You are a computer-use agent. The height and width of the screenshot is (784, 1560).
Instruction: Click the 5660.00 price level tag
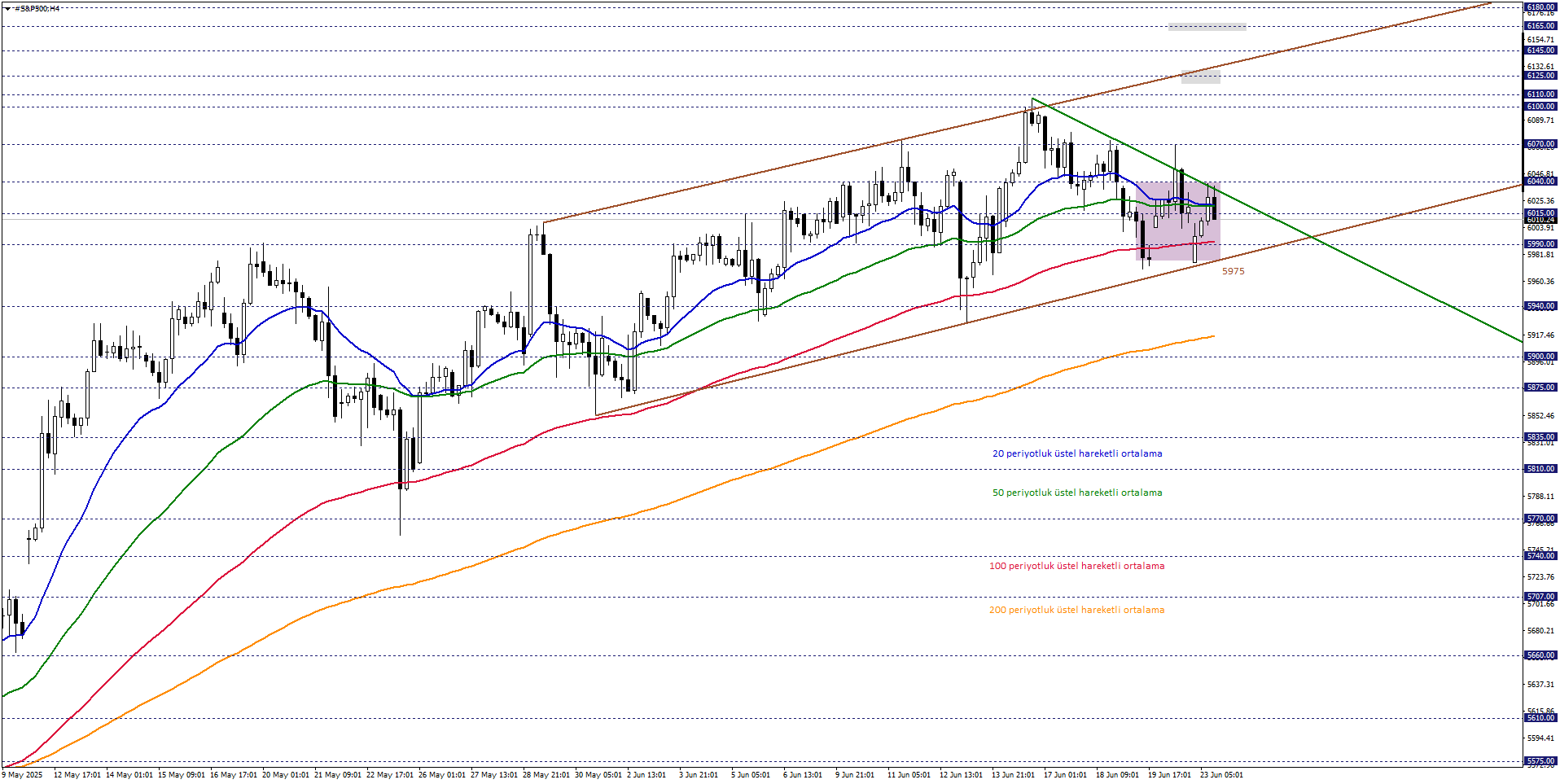(1540, 655)
